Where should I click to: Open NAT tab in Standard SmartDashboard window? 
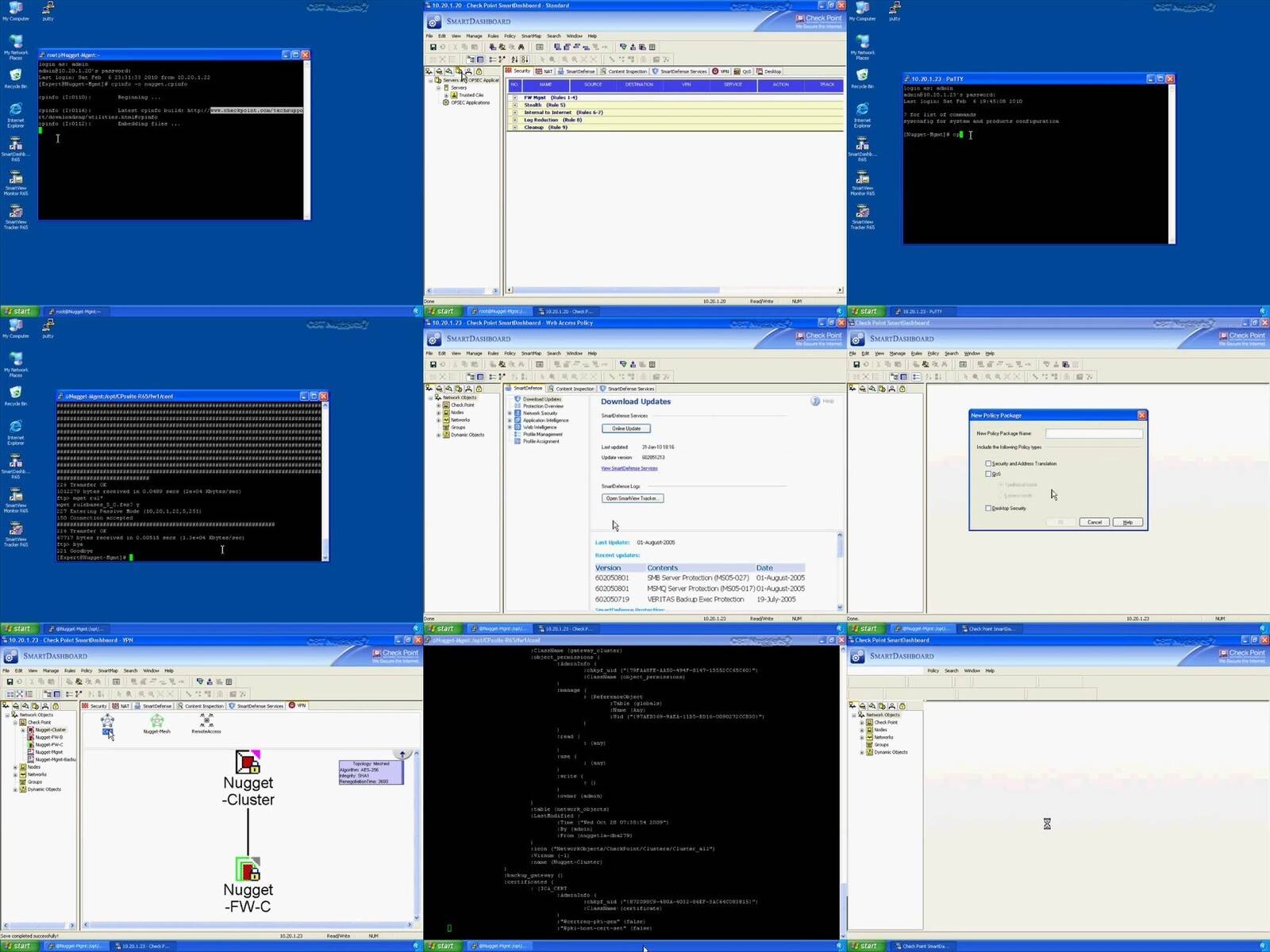(x=545, y=71)
